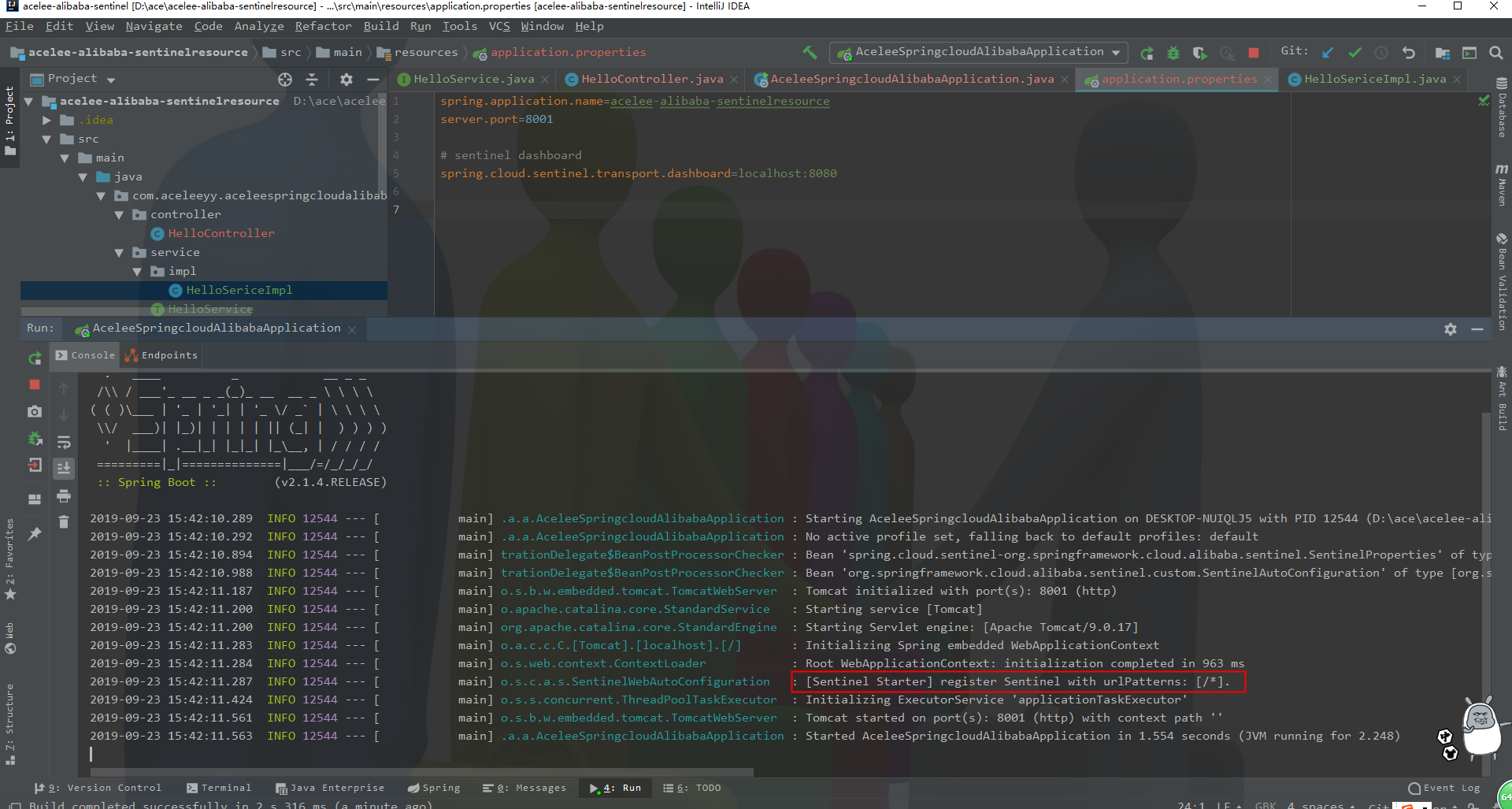Image resolution: width=1512 pixels, height=809 pixels.
Task: Open the Terminal tool window
Action: point(218,788)
